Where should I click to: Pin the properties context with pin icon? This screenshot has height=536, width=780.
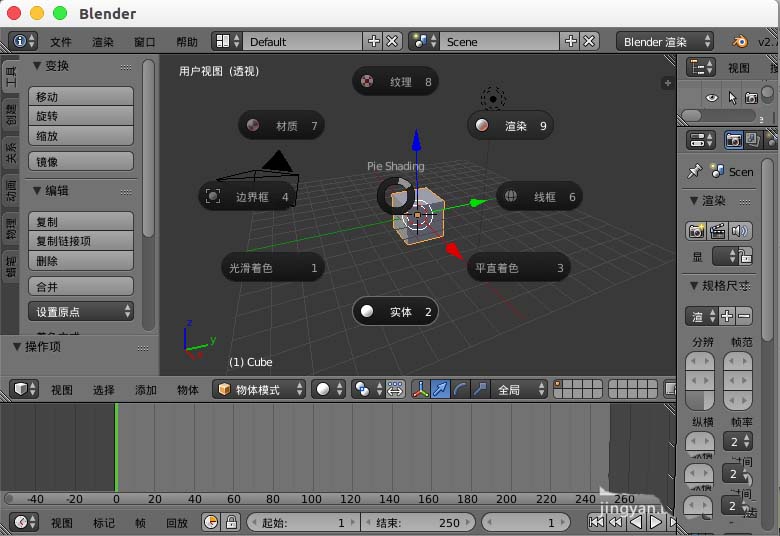694,171
